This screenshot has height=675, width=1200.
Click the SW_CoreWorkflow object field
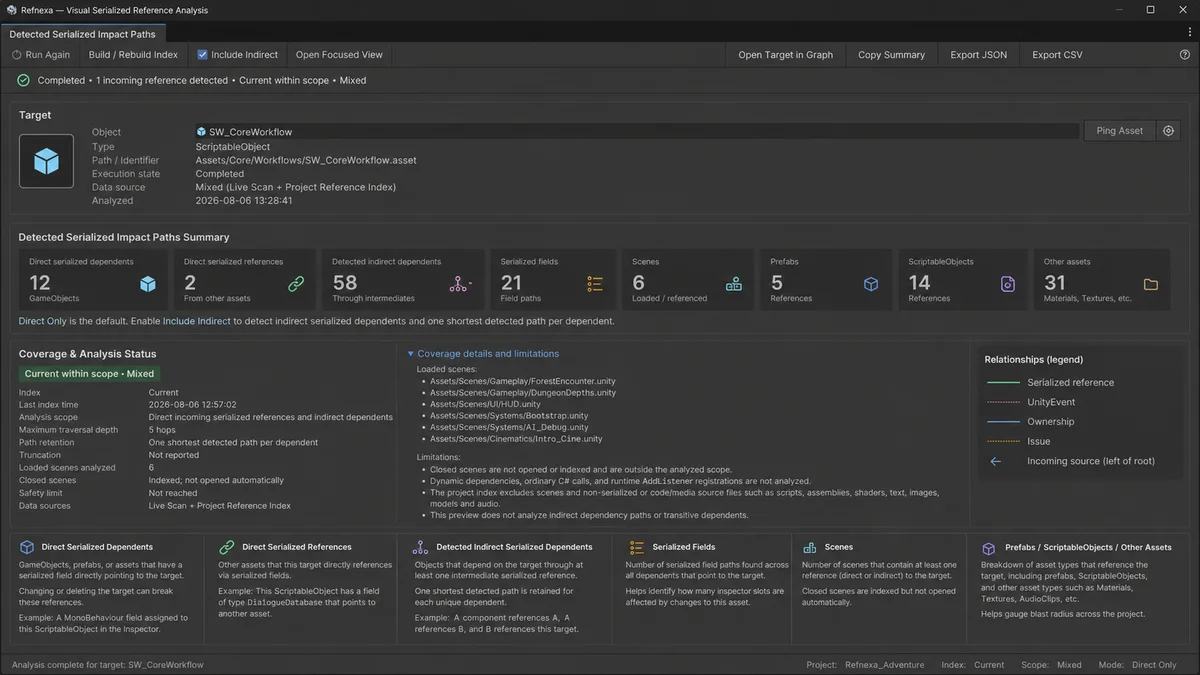click(x=637, y=131)
